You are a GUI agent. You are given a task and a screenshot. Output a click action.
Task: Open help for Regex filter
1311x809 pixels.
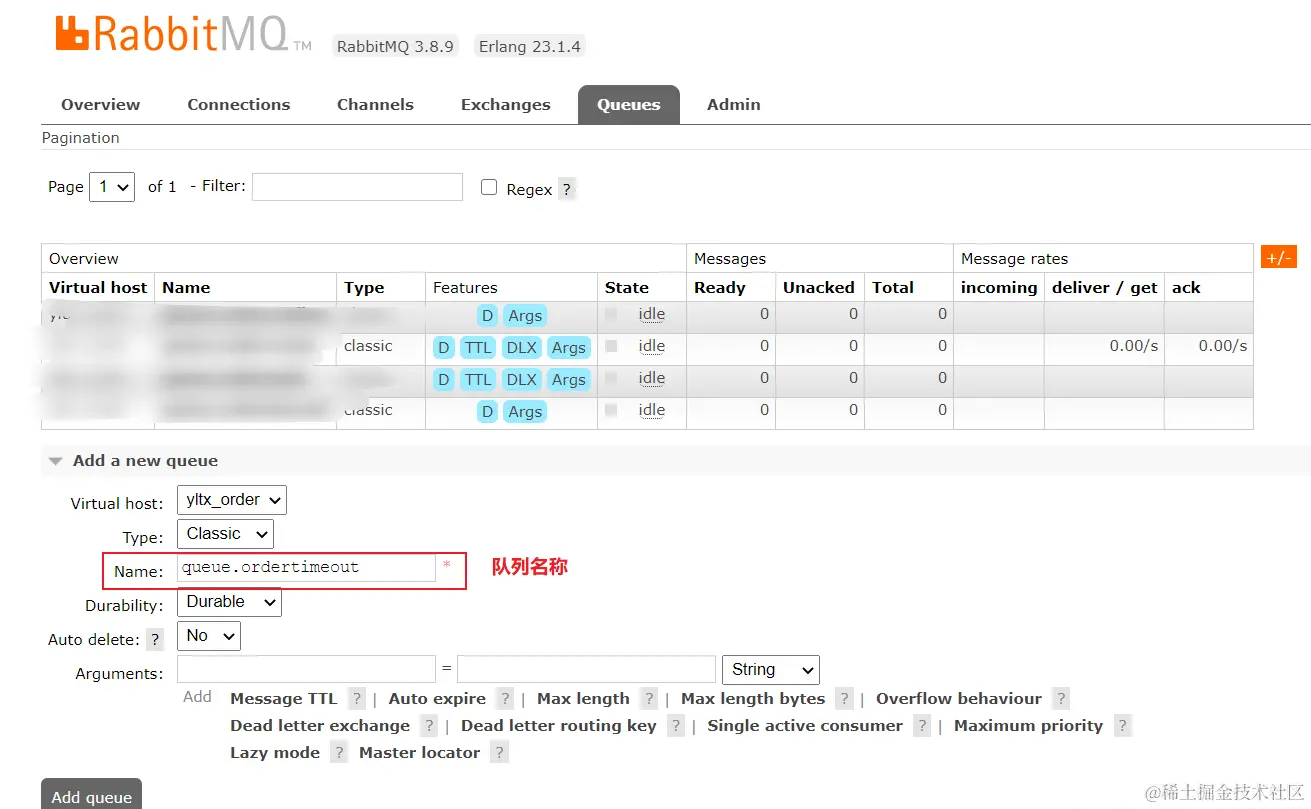567,189
